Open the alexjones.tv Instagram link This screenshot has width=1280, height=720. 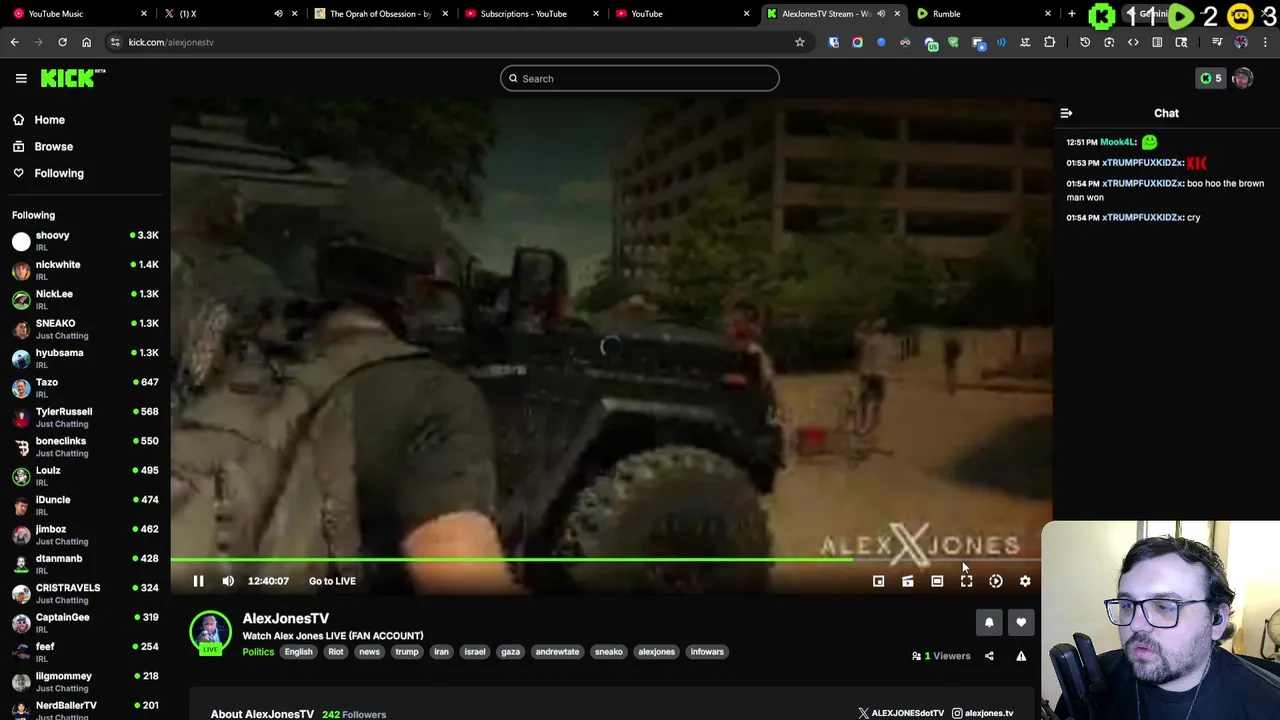[982, 713]
